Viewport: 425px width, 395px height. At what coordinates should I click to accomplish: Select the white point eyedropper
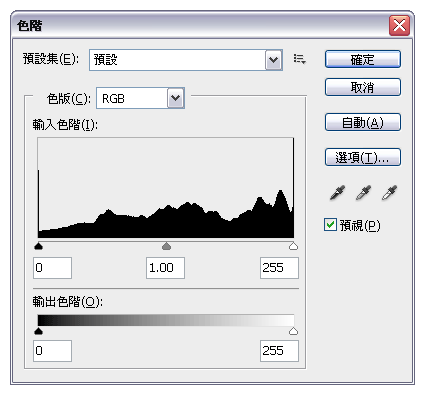[x=389, y=193]
